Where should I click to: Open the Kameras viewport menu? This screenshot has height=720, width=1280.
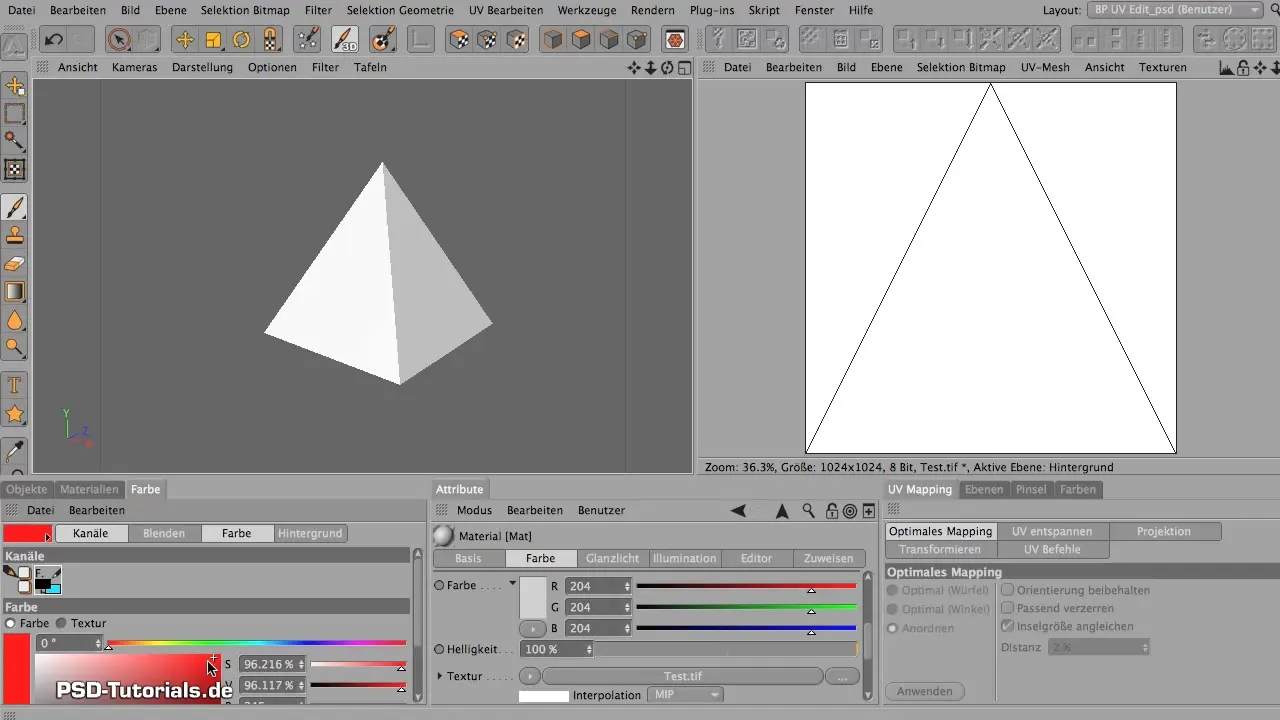coord(134,67)
